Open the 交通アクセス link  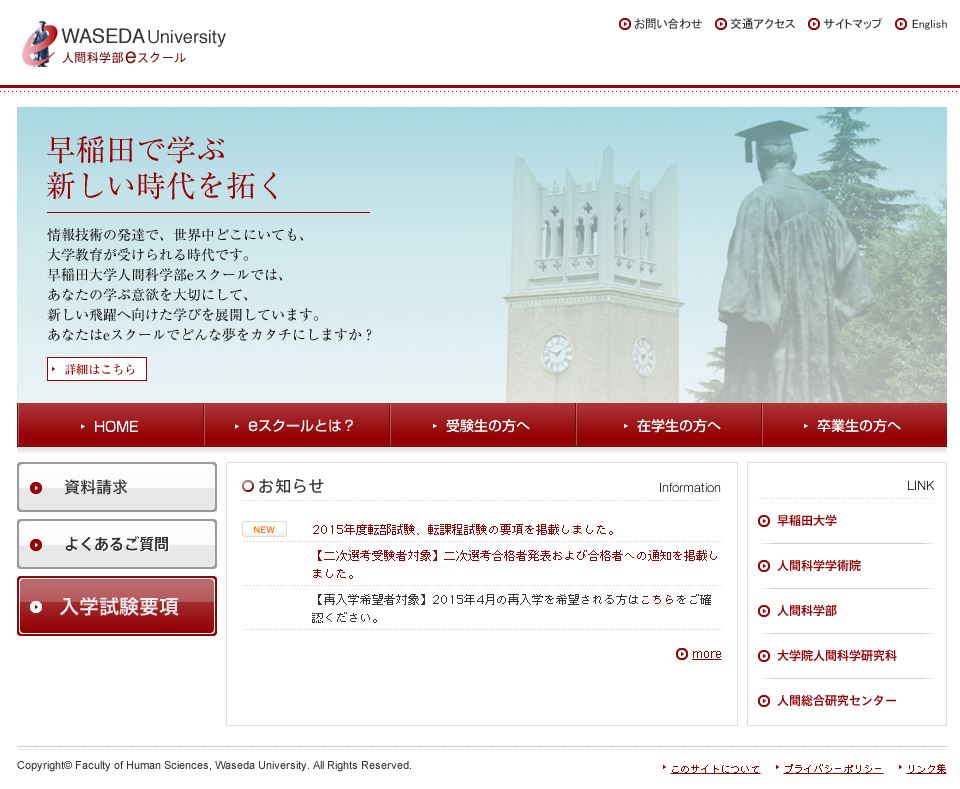(x=762, y=24)
